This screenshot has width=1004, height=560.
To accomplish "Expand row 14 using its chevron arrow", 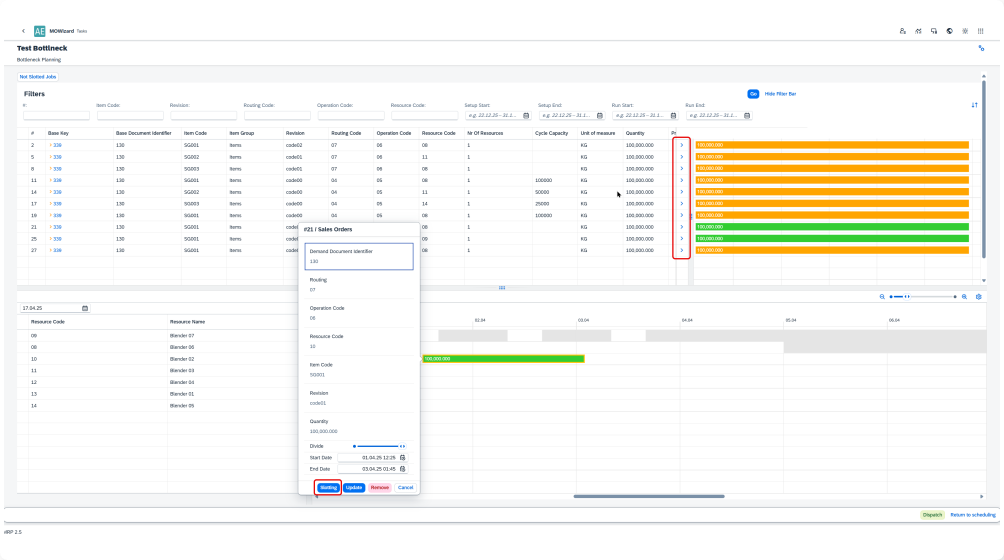I will (681, 192).
